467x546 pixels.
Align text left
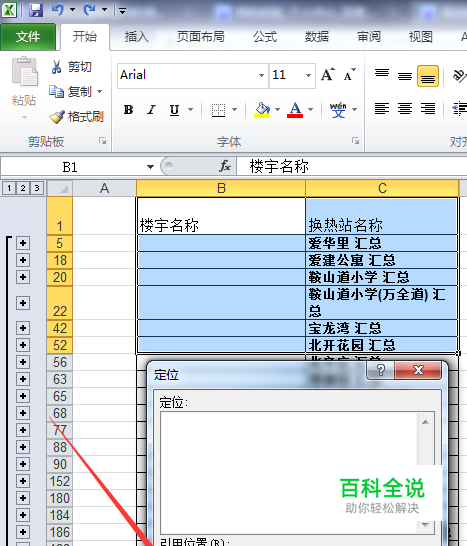pos(382,109)
